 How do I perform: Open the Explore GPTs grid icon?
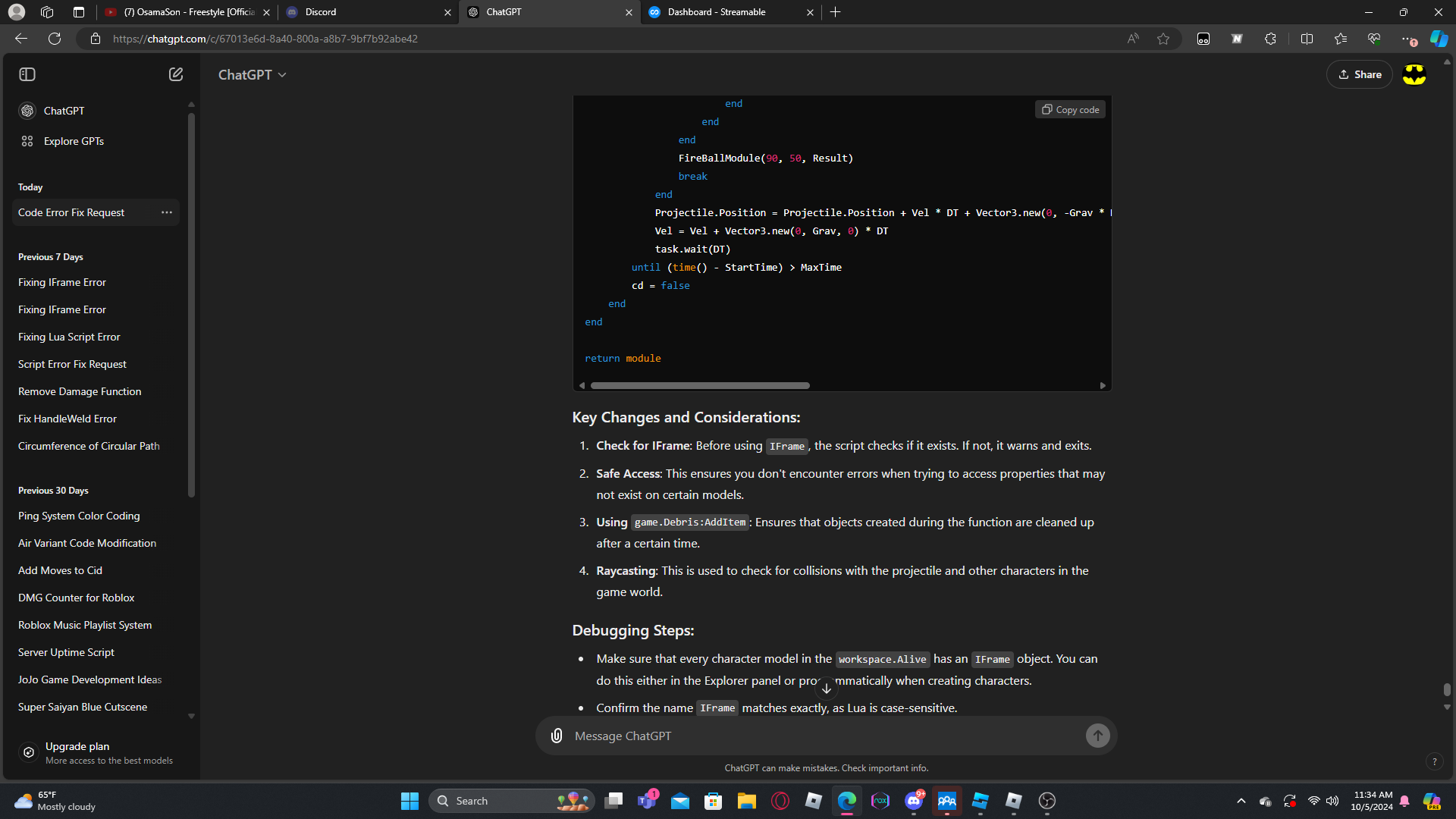(27, 141)
